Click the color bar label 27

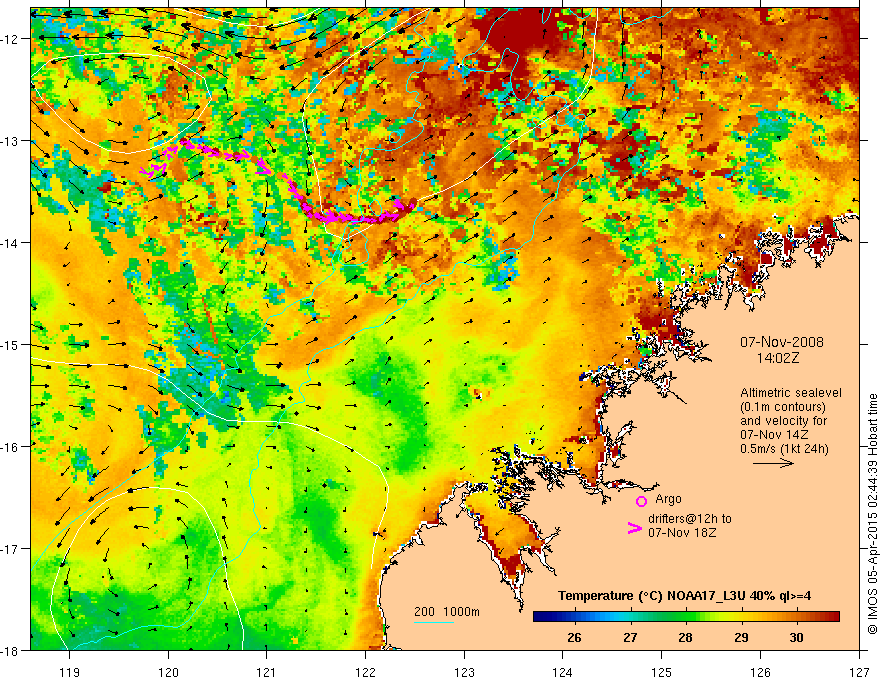(x=630, y=637)
